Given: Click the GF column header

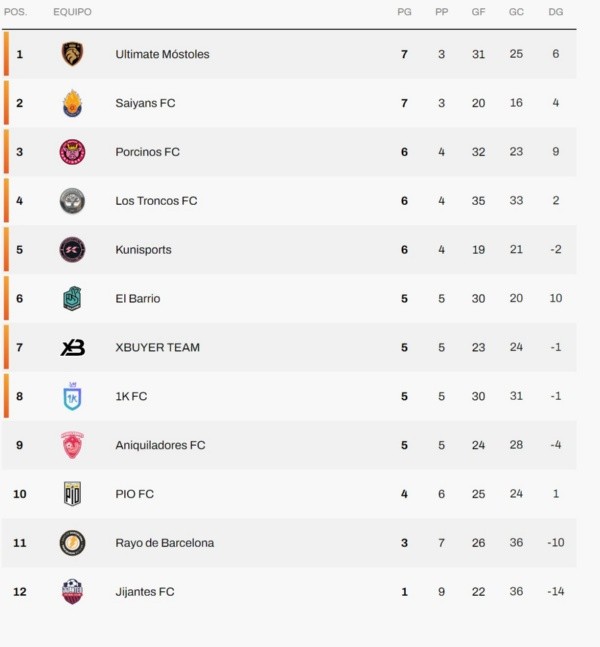Looking at the screenshot, I should click(478, 12).
